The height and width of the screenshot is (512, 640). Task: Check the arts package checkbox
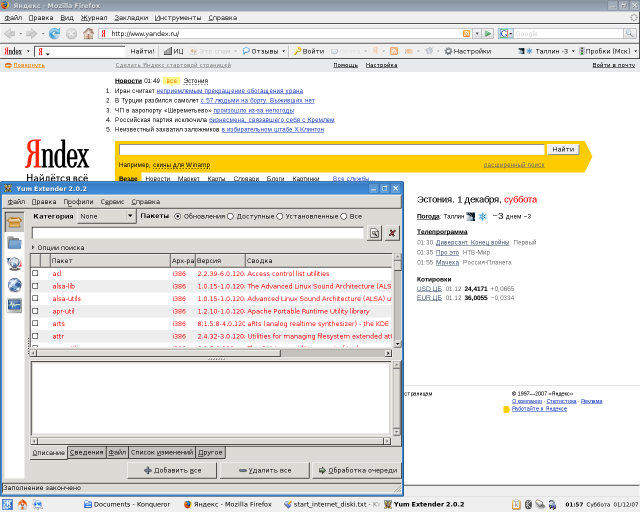pos(35,323)
